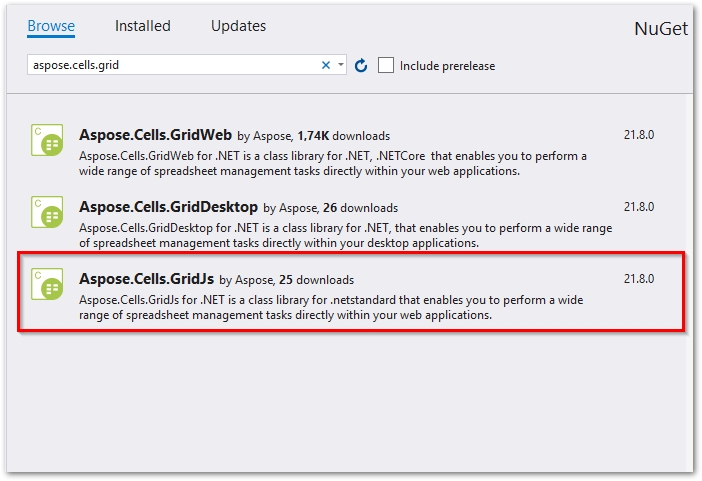Click GridWeb version 21.8.0 label
The width and height of the screenshot is (702, 481).
click(x=639, y=135)
